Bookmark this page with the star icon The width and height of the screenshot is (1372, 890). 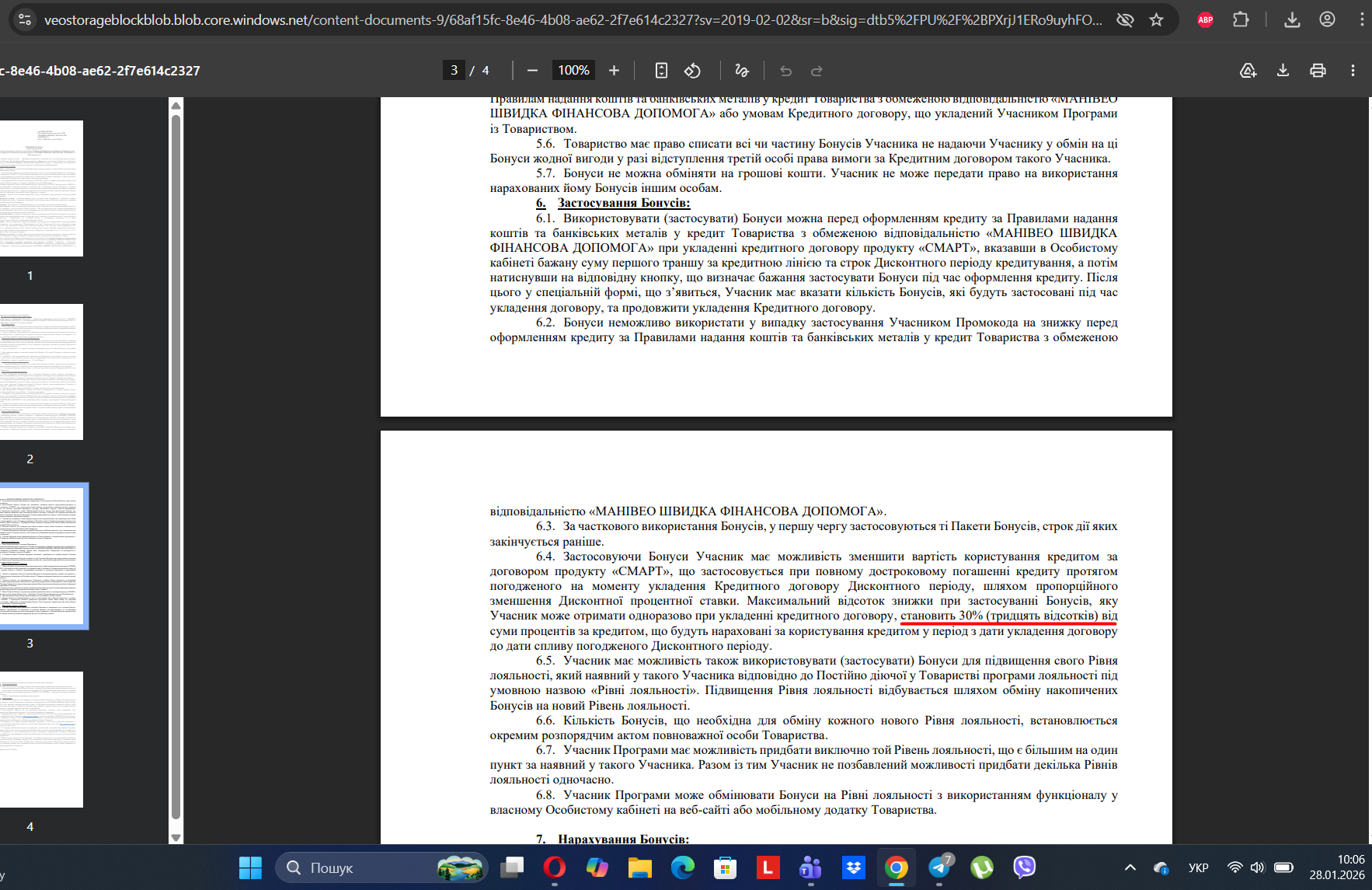pos(1156,20)
